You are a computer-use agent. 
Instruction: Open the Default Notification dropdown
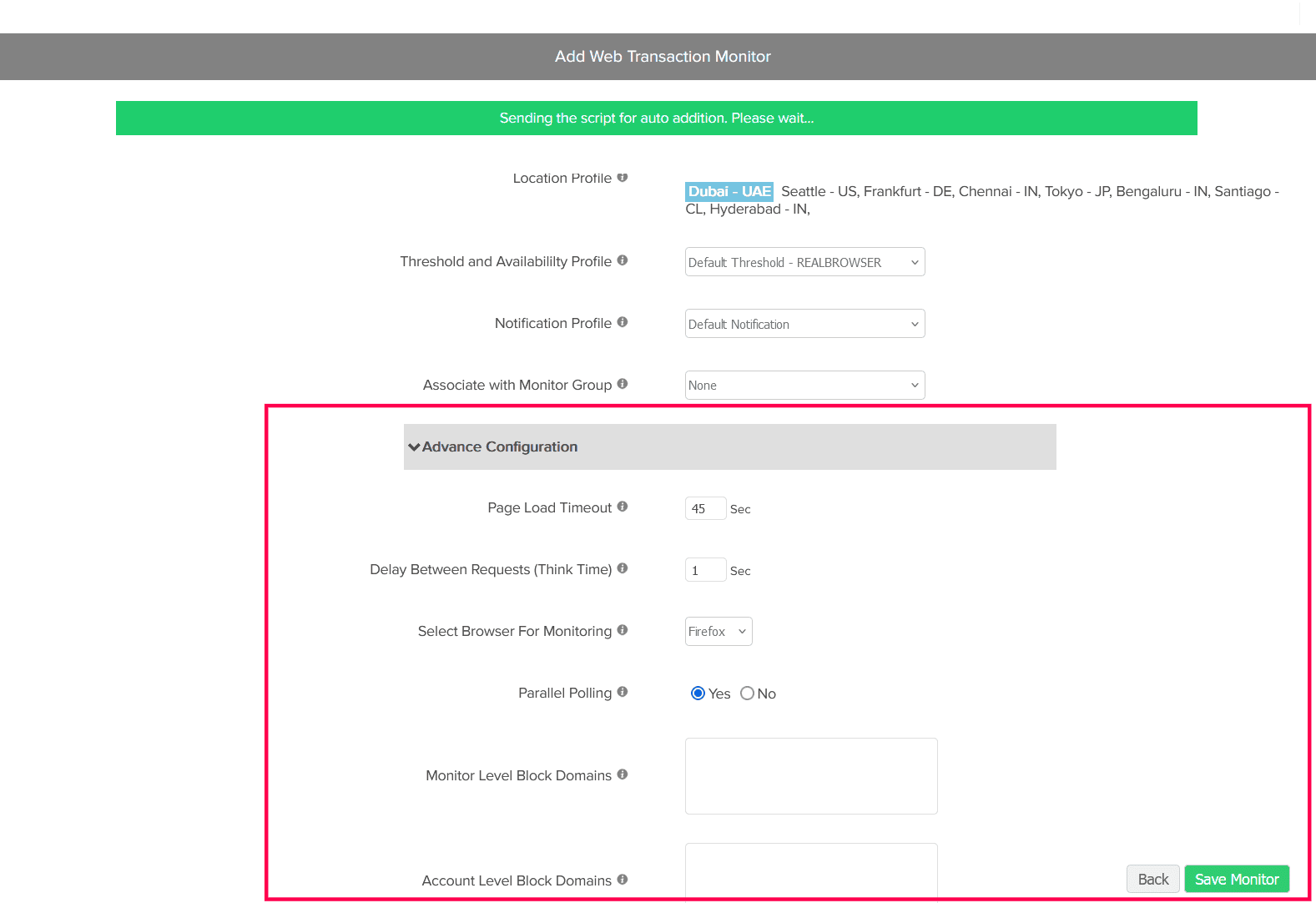[x=804, y=324]
